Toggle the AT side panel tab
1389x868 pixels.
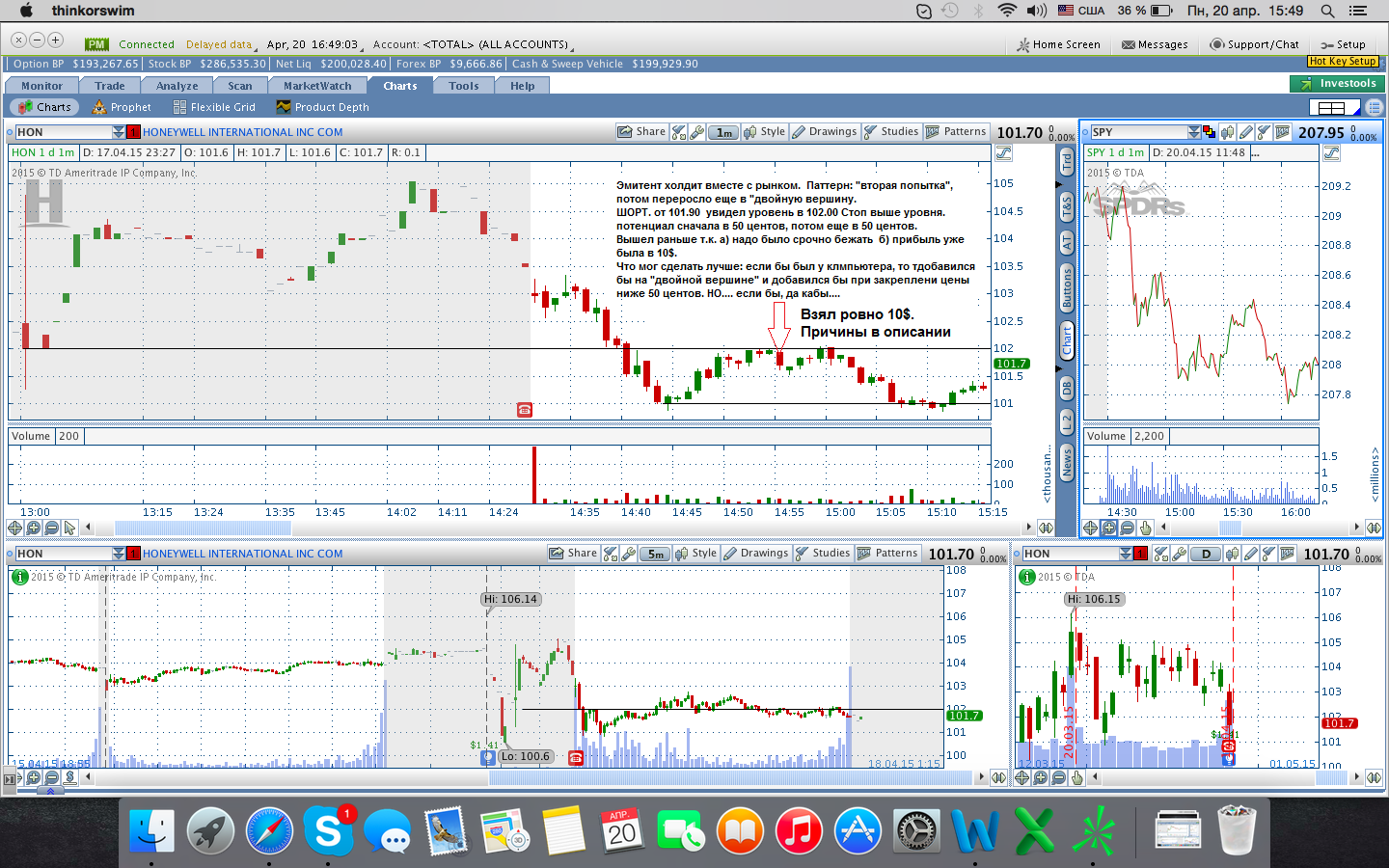[1067, 242]
